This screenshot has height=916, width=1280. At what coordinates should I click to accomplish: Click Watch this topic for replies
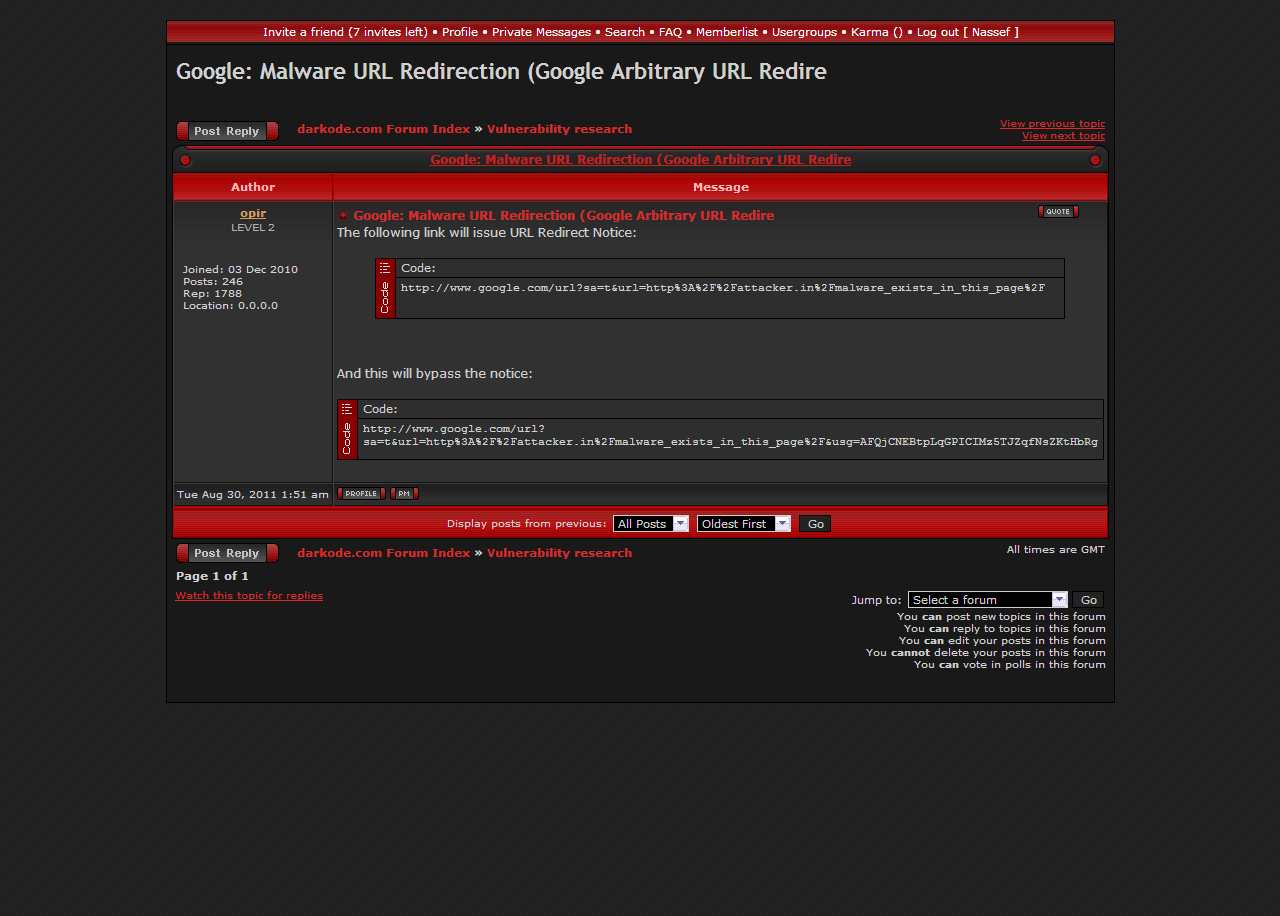click(249, 596)
